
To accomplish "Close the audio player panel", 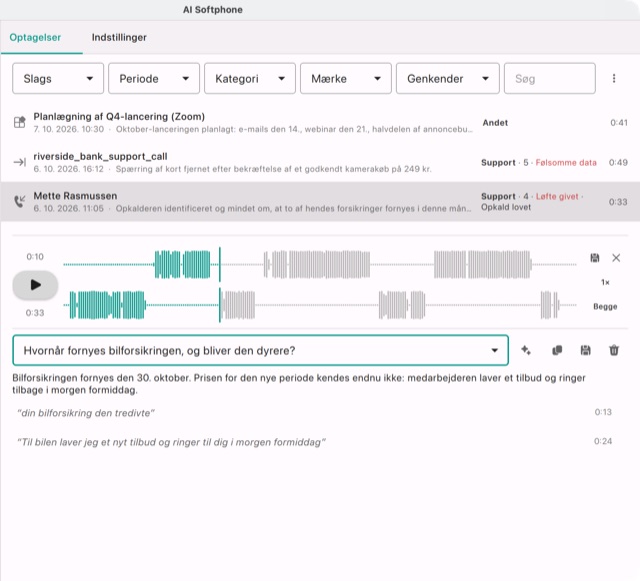I will pos(616,258).
